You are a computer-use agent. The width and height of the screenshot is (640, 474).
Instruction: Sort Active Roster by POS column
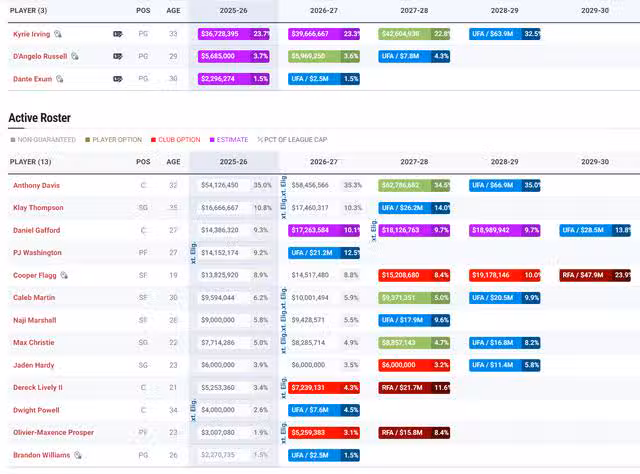click(x=143, y=162)
